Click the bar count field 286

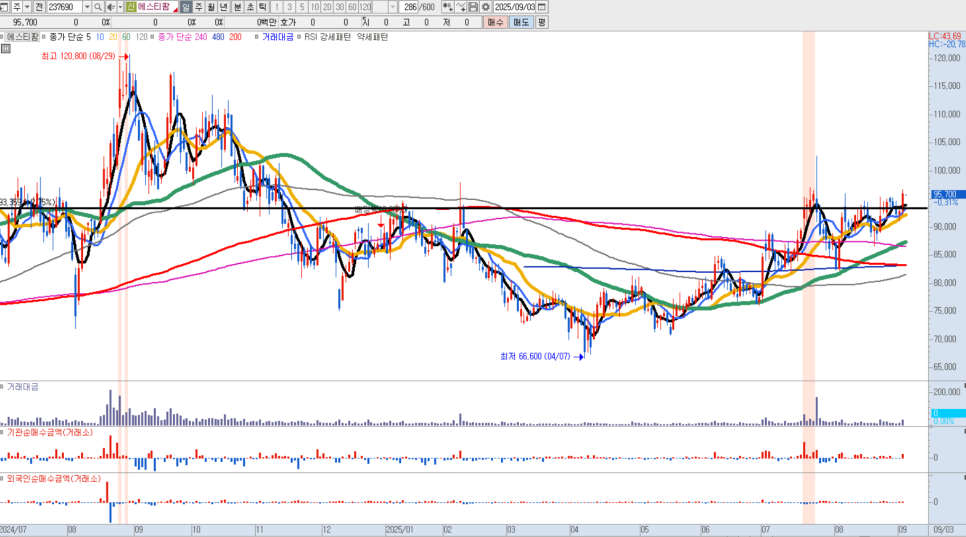410,7
